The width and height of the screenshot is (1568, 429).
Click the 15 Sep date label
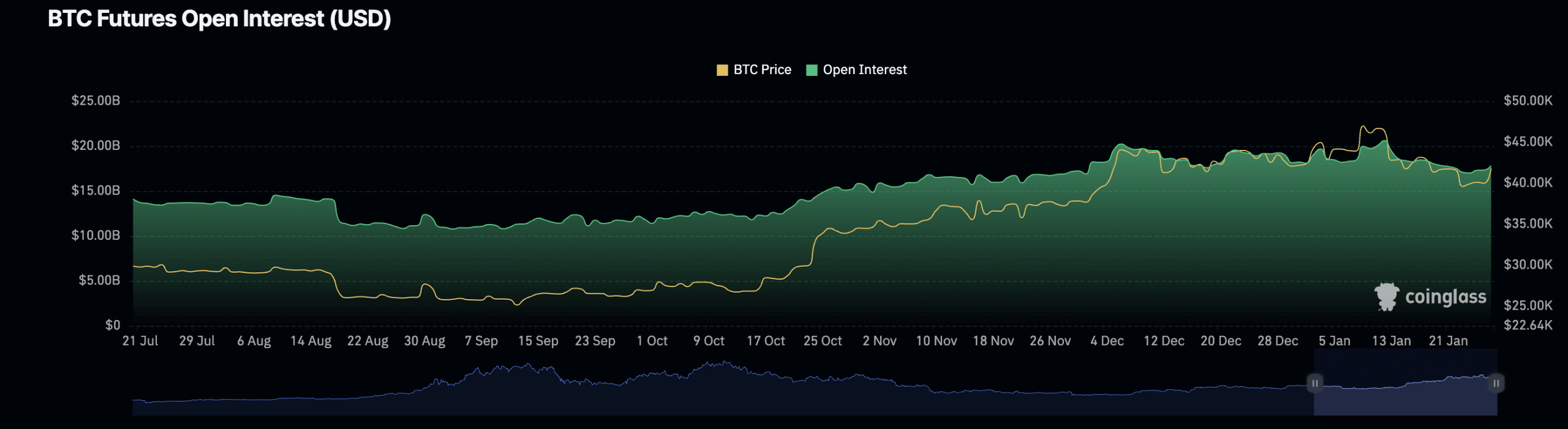[538, 341]
